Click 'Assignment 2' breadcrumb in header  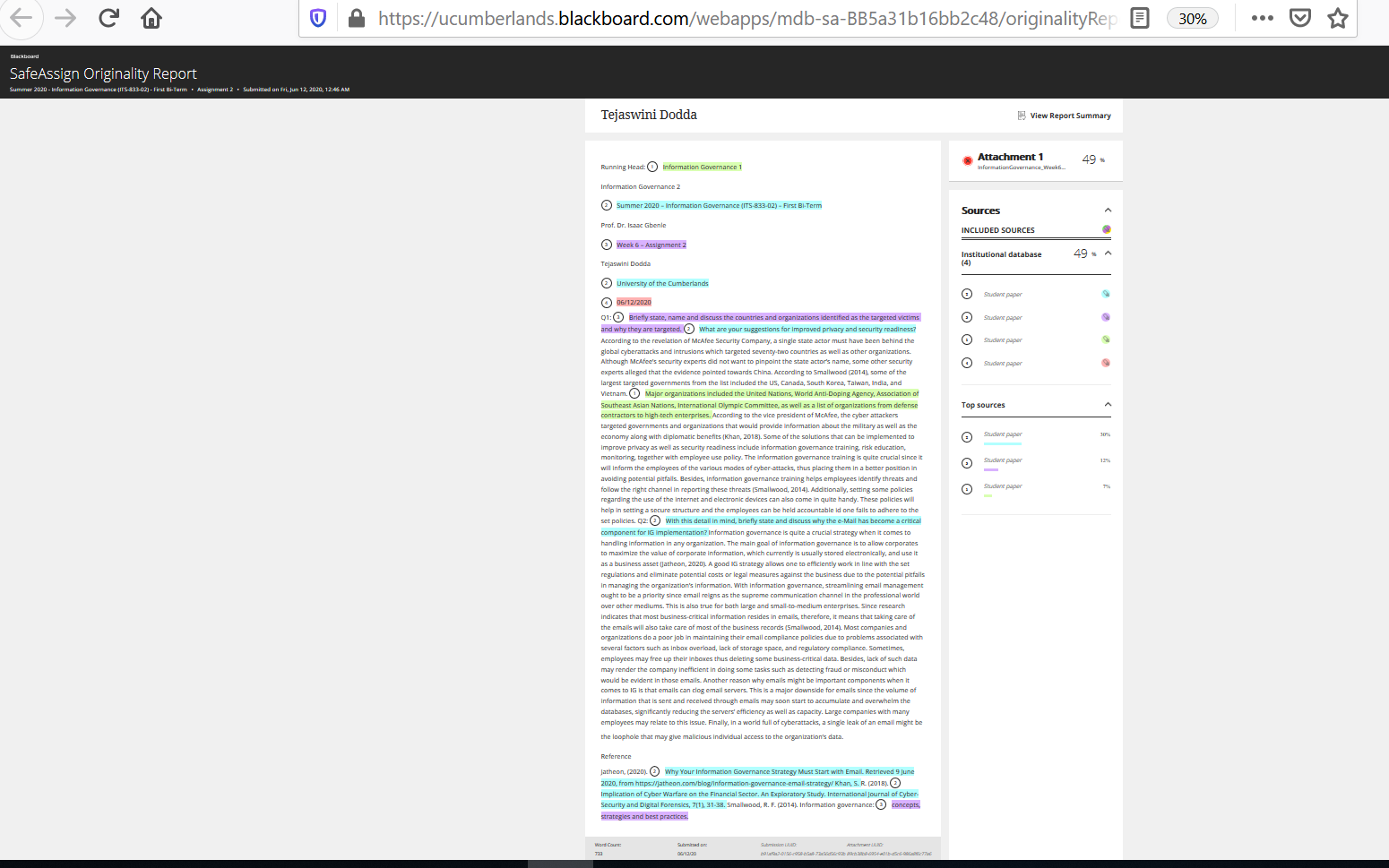coord(215,90)
